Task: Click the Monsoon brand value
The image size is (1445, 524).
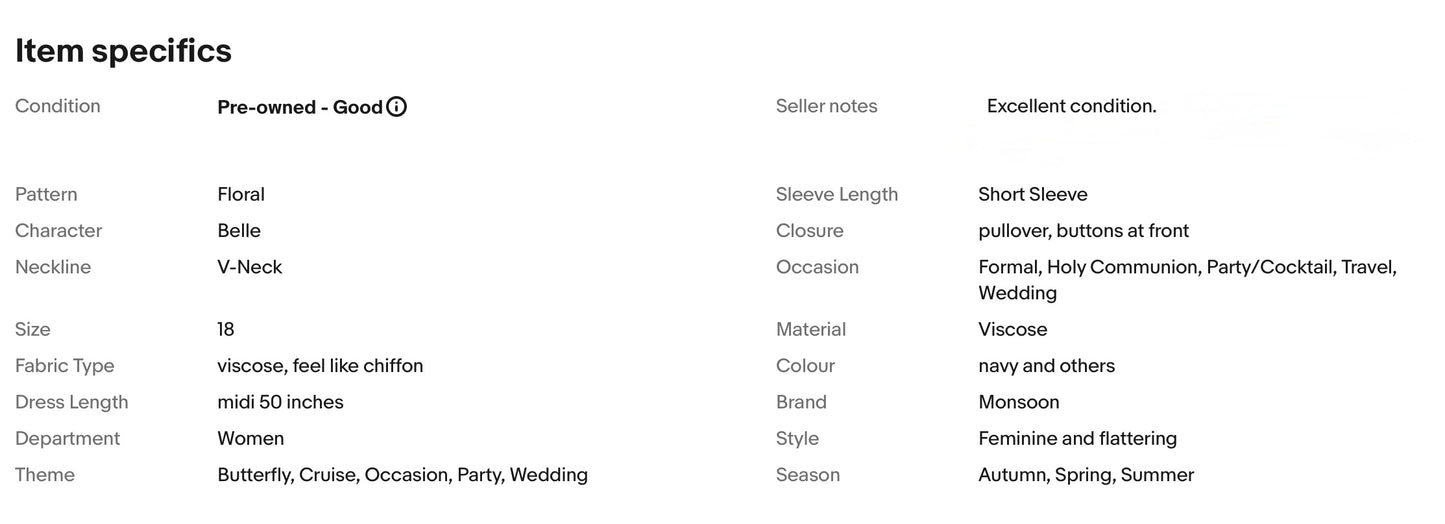Action: click(1019, 402)
